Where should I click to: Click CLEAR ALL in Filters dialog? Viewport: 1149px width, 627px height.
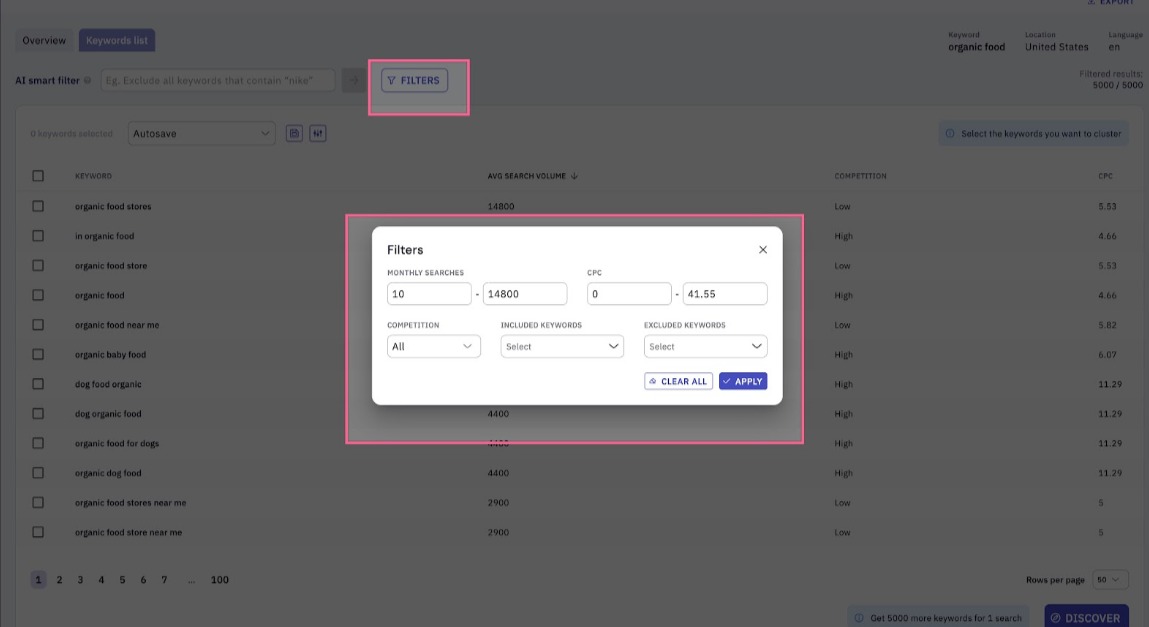pos(678,381)
